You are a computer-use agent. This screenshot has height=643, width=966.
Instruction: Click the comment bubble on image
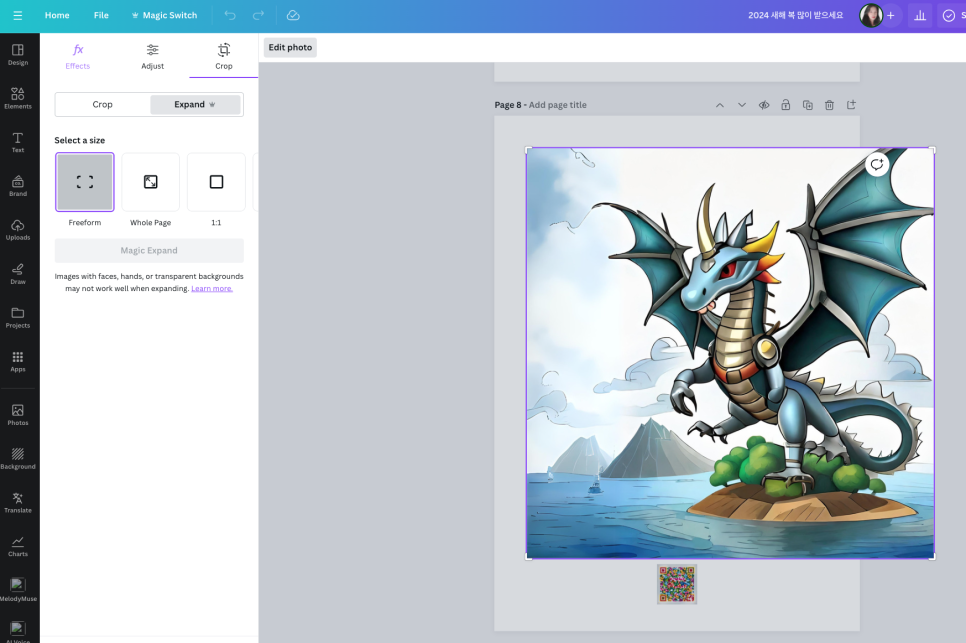click(877, 164)
